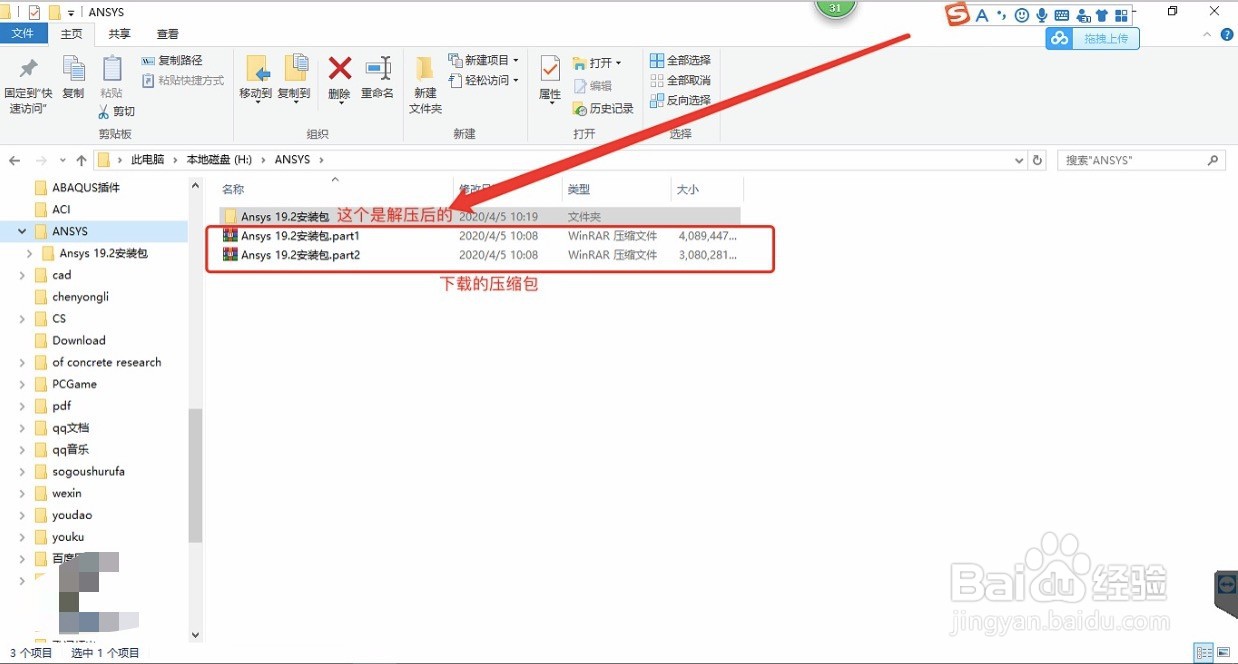This screenshot has width=1238, height=664.
Task: Click the 粘贴 (Paste) ribbon button
Action: point(111,77)
